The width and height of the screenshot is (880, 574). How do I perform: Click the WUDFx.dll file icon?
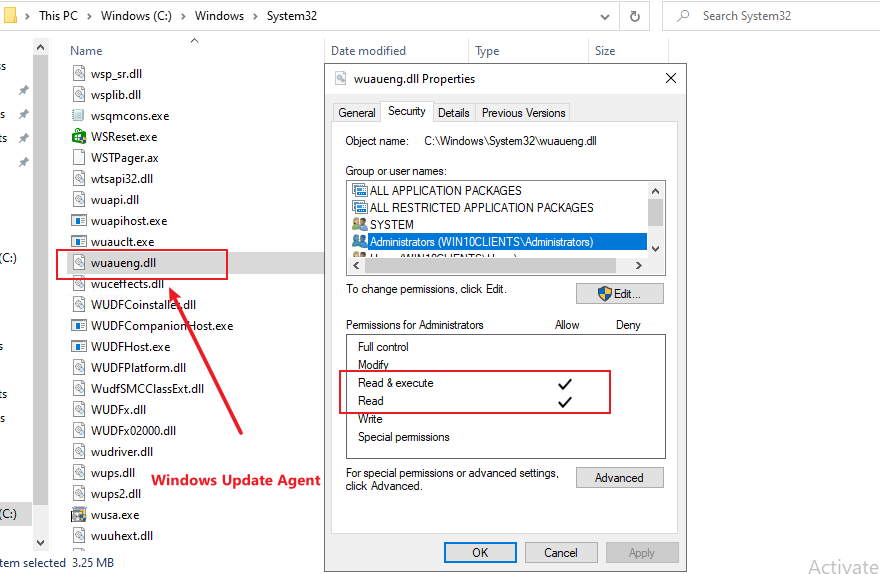coord(79,409)
